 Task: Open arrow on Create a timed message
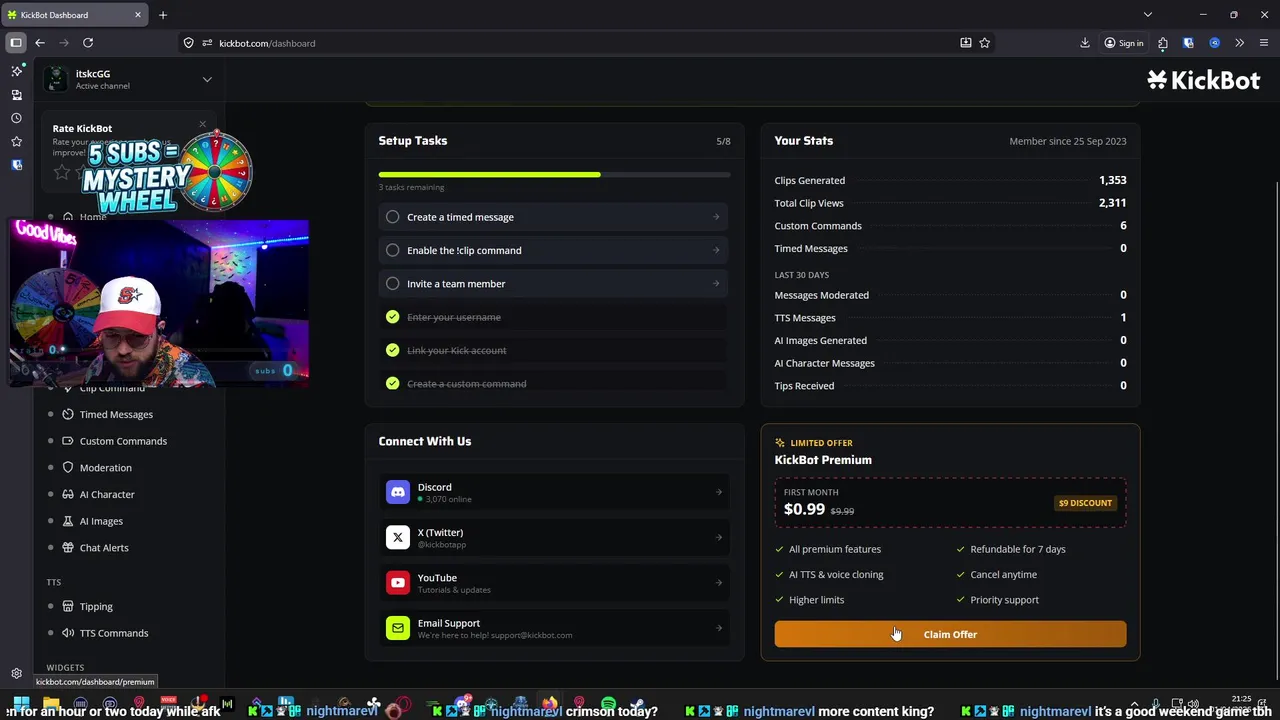716,217
